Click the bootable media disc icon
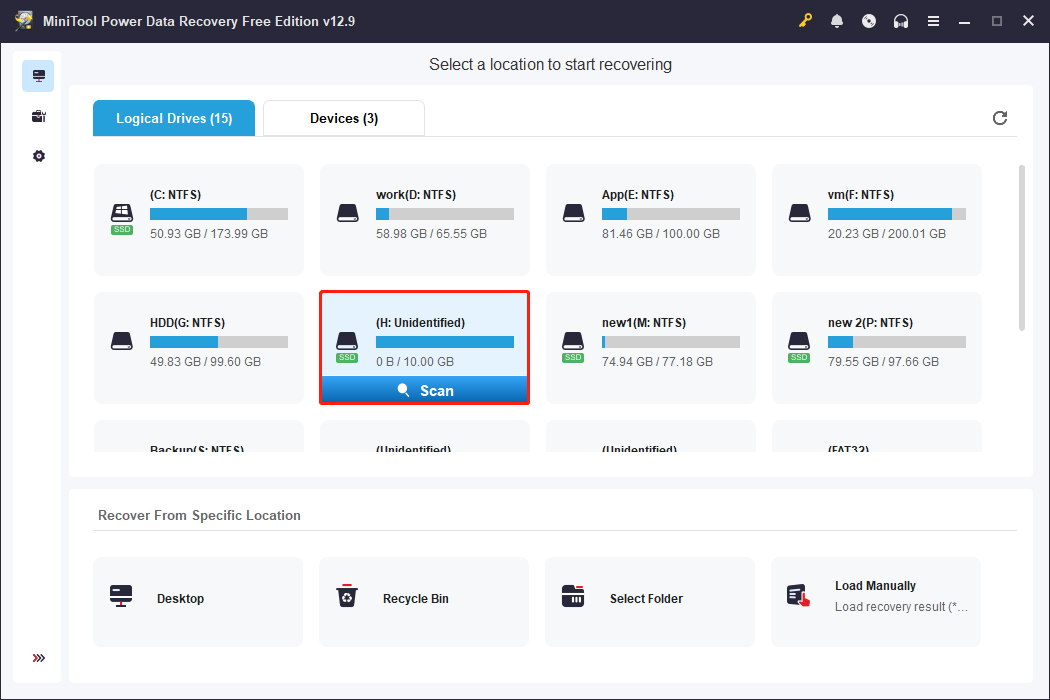 869,21
